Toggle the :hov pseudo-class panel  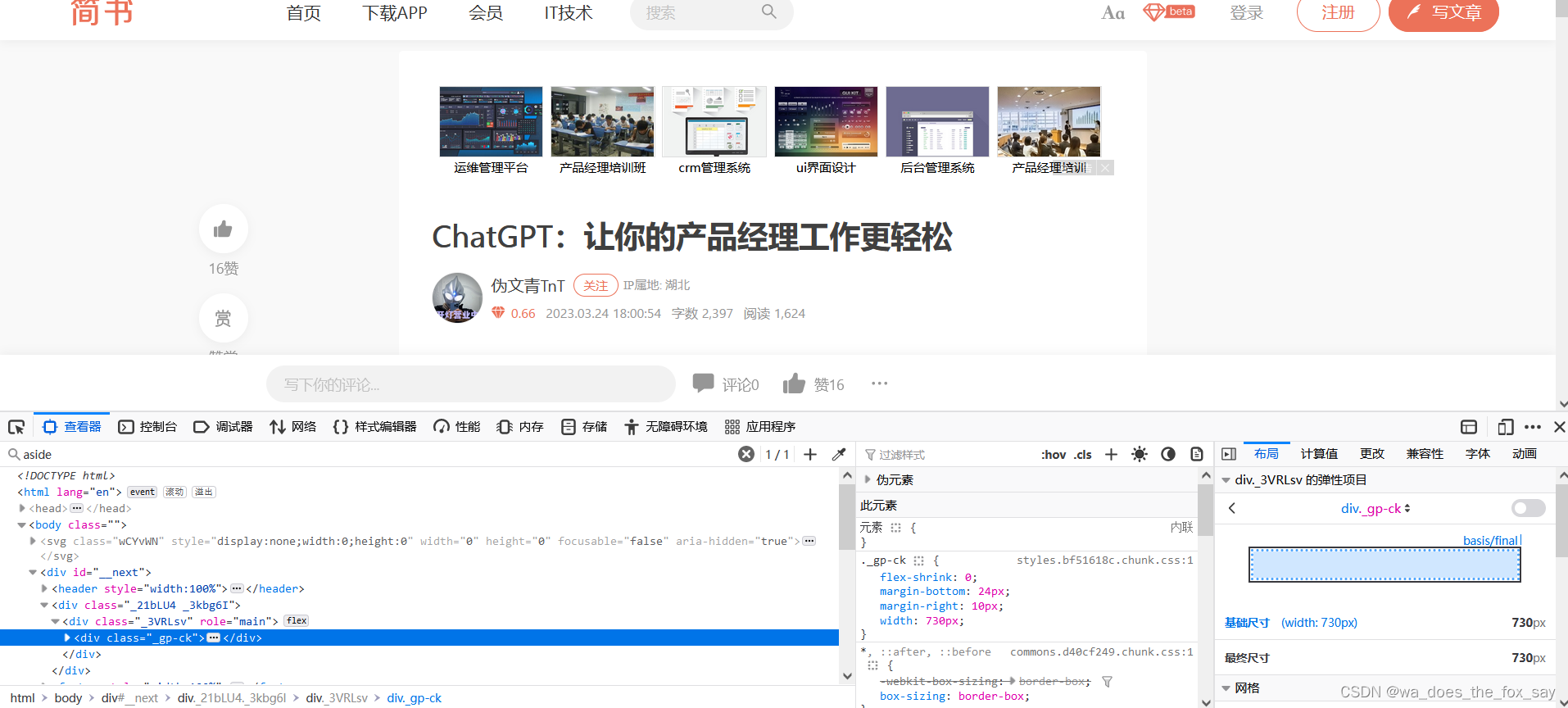pos(1054,455)
